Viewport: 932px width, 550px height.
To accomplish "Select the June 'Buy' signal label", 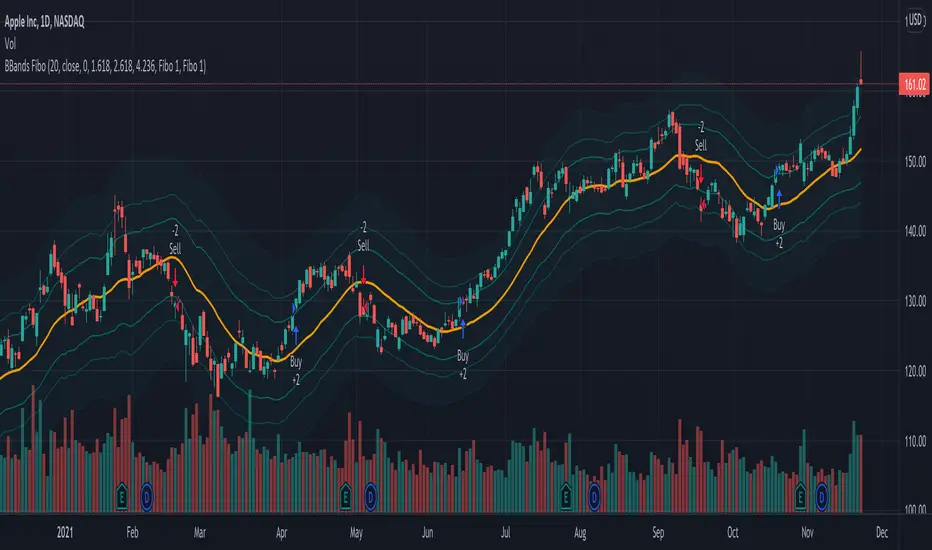I will [x=463, y=356].
